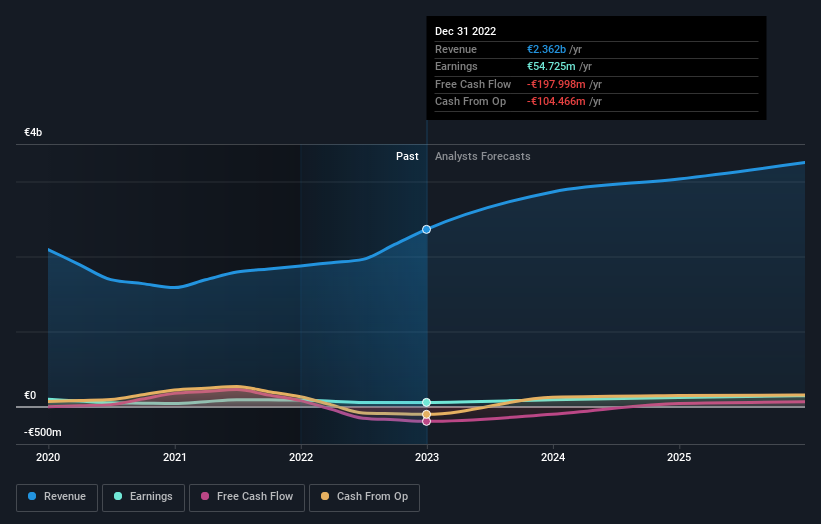Click the €4b y-axis label
The height and width of the screenshot is (524, 821).
(x=33, y=132)
